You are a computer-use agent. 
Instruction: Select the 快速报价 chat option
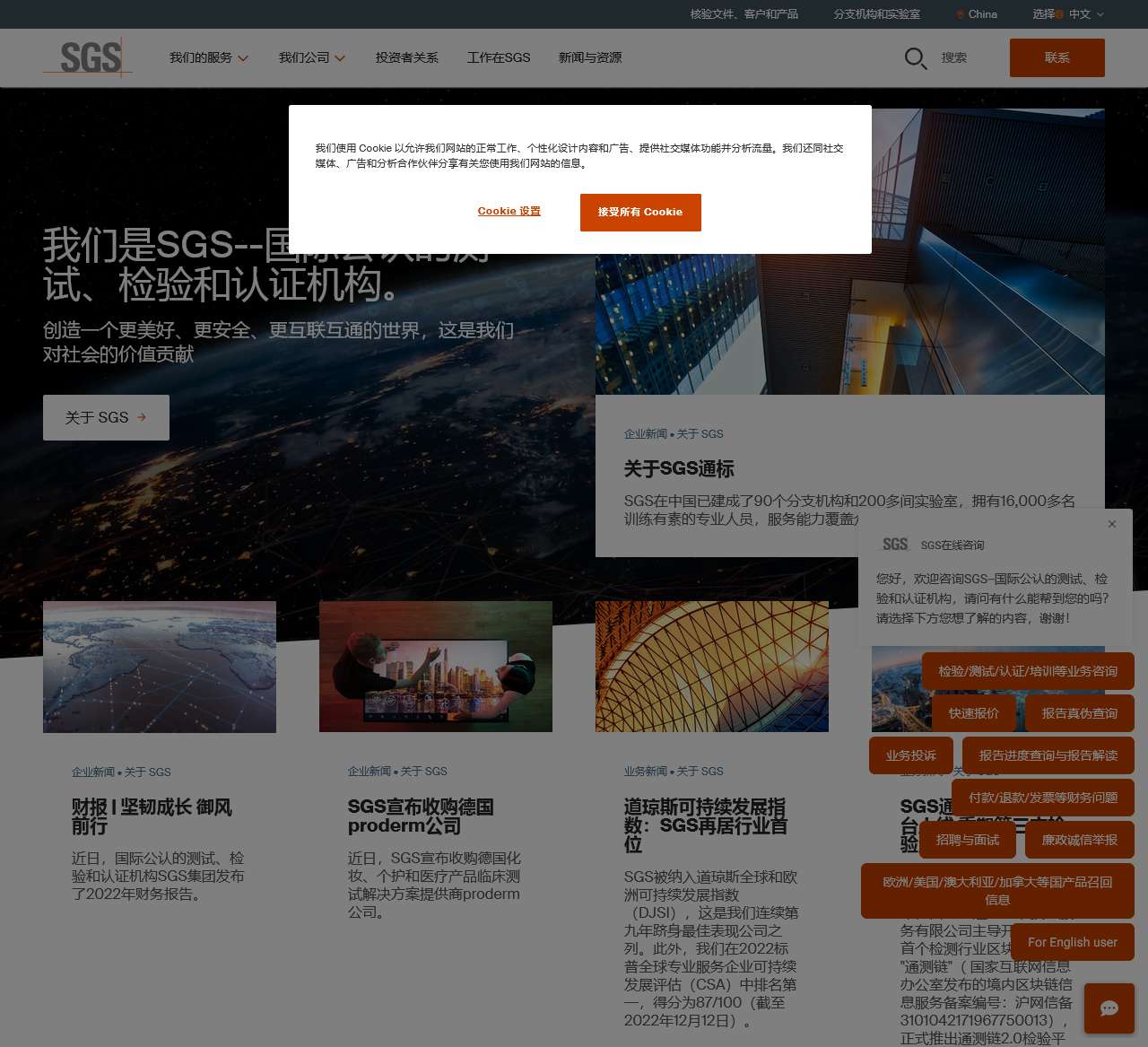pos(973,713)
